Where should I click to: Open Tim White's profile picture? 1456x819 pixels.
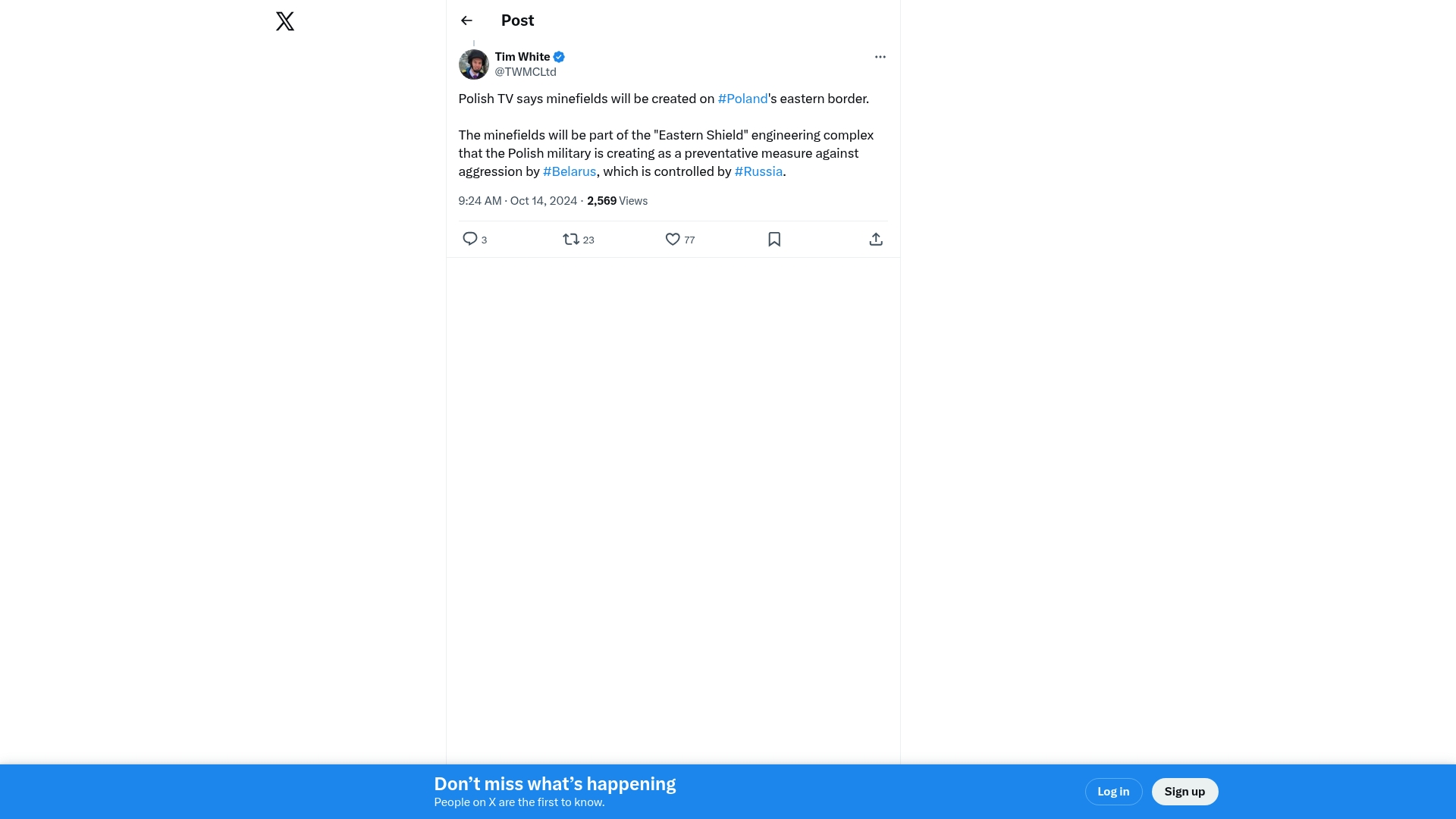coord(473,64)
